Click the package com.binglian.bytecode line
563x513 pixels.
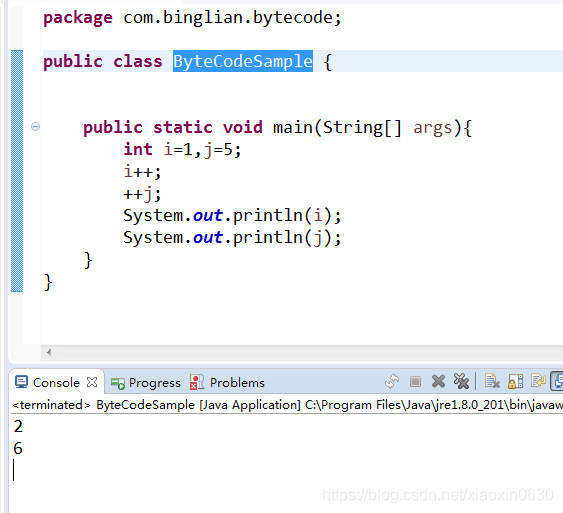[192, 18]
